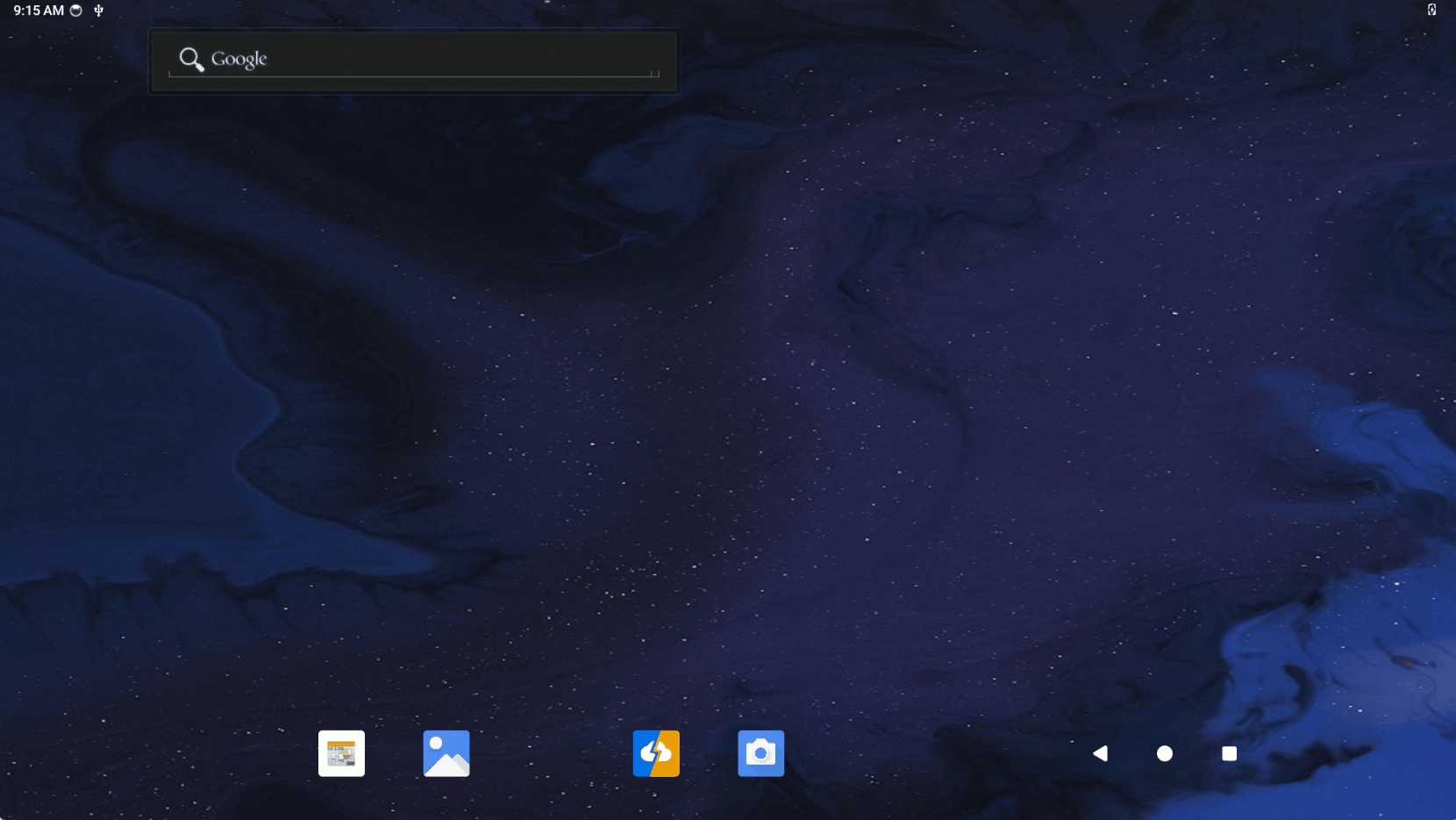1456x820 pixels.
Task: Open the Gallery app from the dock
Action: (446, 753)
